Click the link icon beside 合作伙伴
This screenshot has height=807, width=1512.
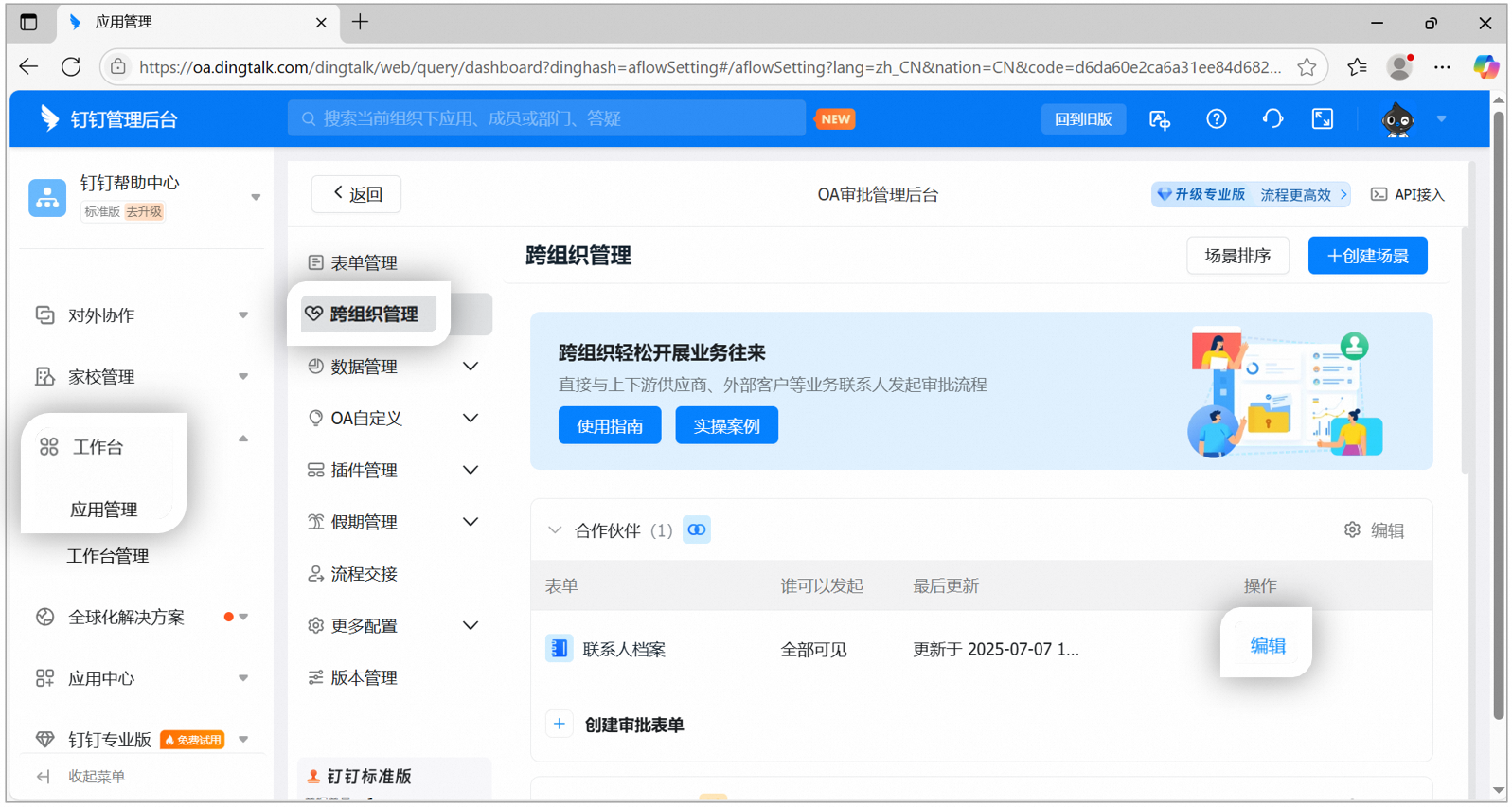(x=697, y=529)
